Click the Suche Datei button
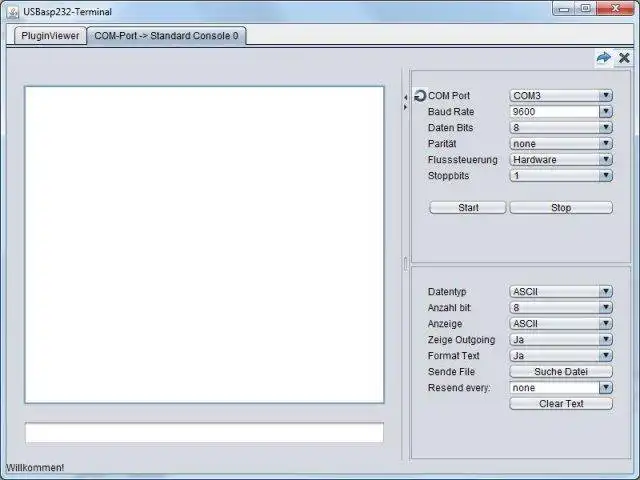Image resolution: width=640 pixels, height=480 pixels. tap(561, 371)
